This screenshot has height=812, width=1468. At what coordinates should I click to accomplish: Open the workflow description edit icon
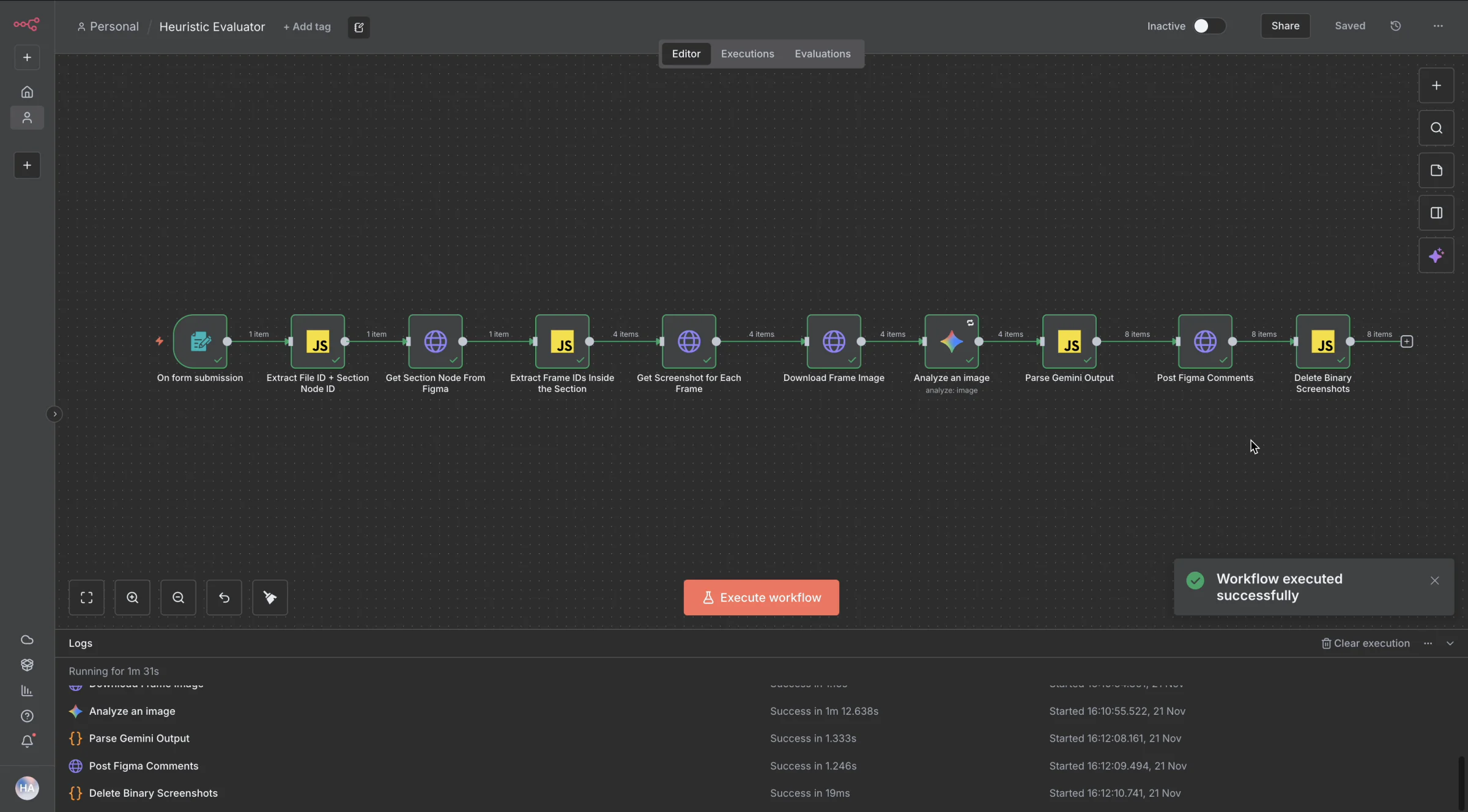(359, 27)
